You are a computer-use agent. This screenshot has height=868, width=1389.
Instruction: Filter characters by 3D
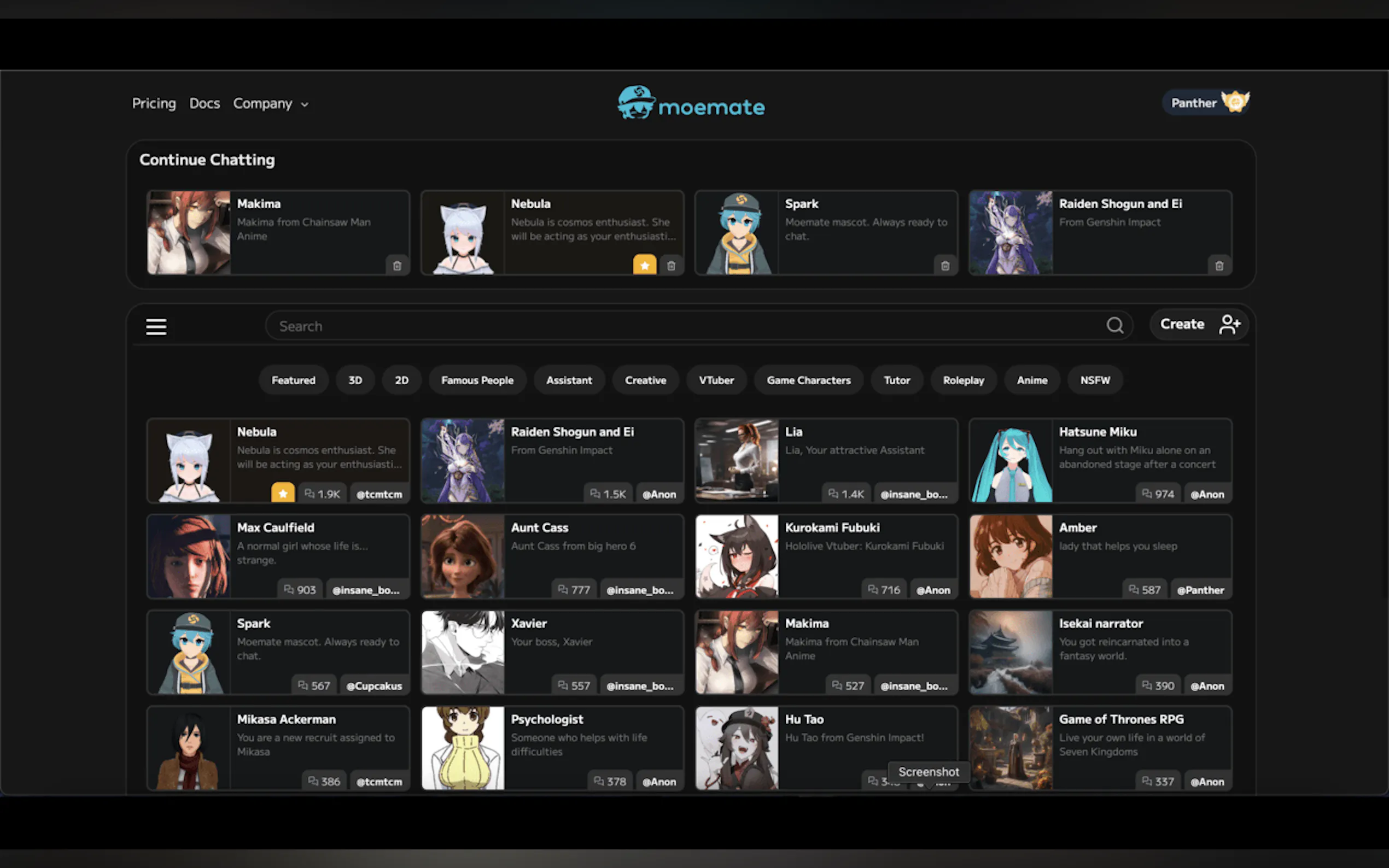[x=355, y=380]
